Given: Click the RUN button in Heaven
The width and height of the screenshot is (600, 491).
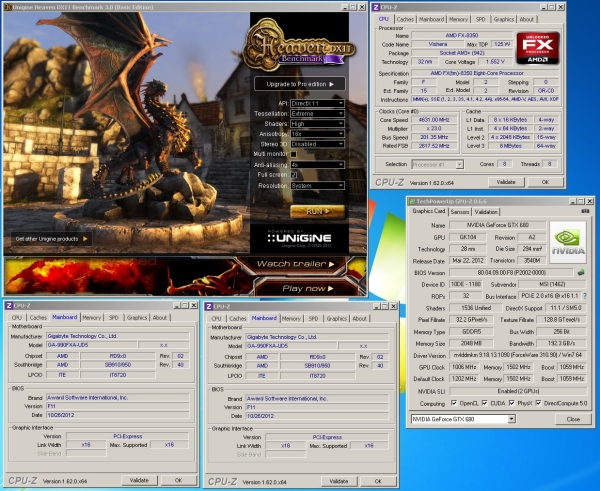Looking at the screenshot, I should tap(318, 211).
